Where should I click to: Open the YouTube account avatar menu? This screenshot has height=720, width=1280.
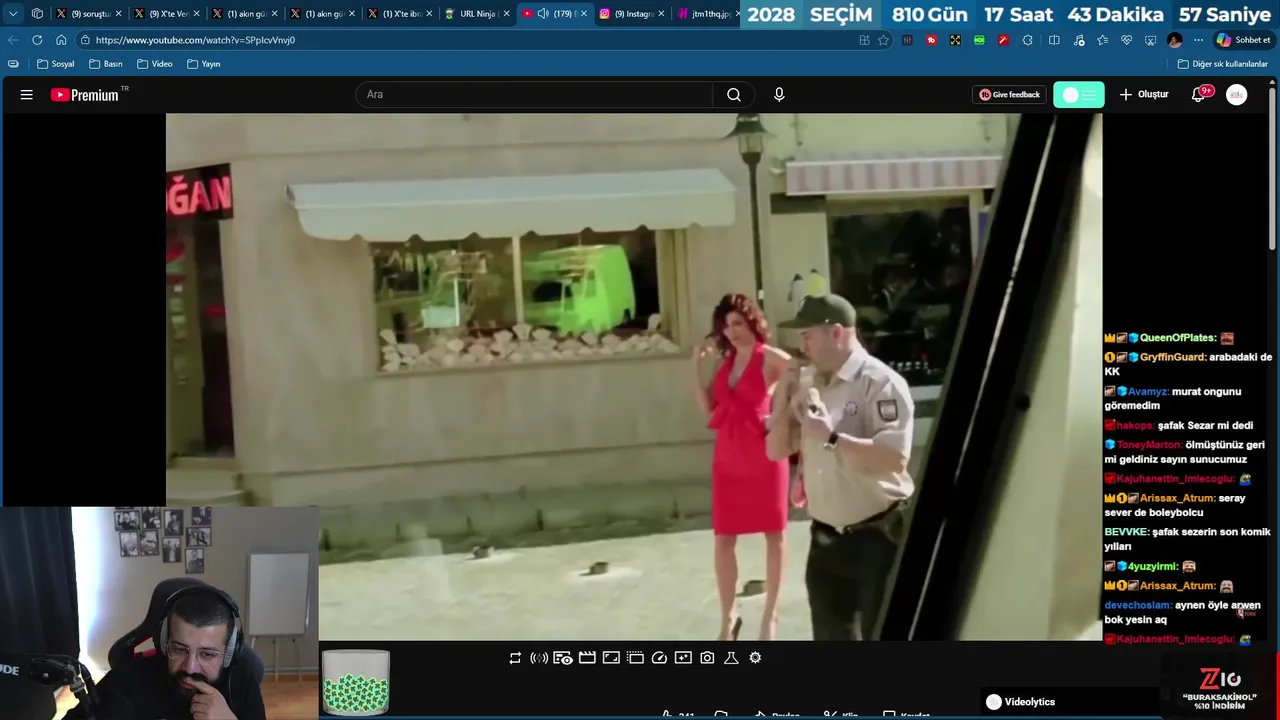1237,95
